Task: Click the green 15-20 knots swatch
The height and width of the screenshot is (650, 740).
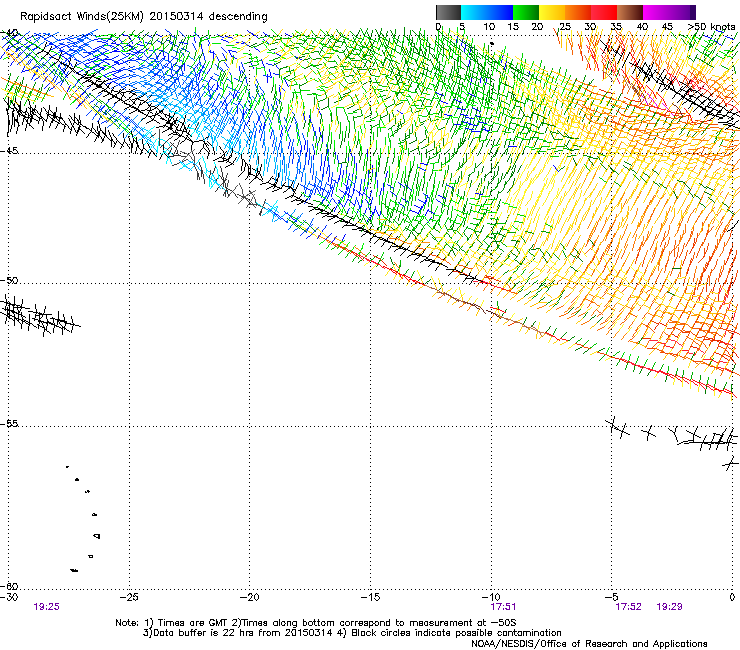Action: coord(526,12)
